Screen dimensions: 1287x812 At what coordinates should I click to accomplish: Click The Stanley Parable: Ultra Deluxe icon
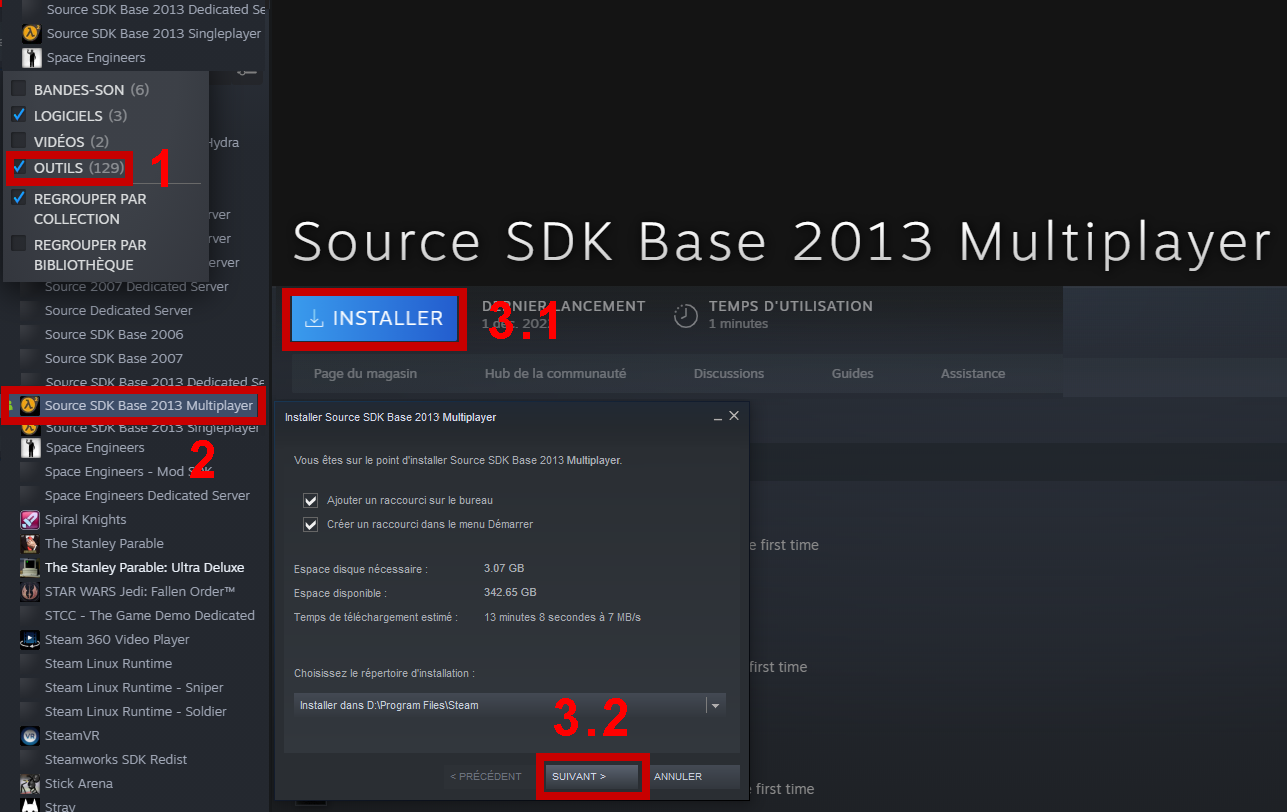[x=30, y=568]
